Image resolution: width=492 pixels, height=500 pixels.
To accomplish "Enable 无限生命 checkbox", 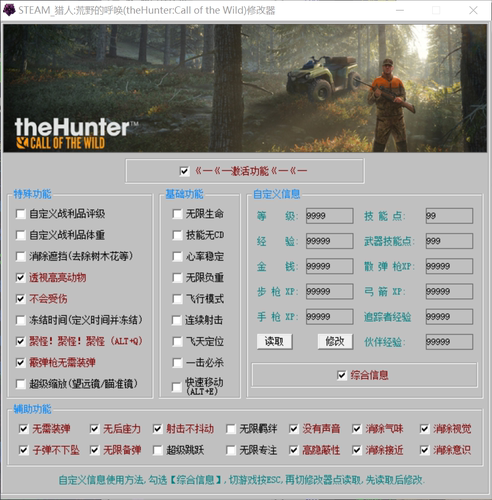I will [x=177, y=214].
